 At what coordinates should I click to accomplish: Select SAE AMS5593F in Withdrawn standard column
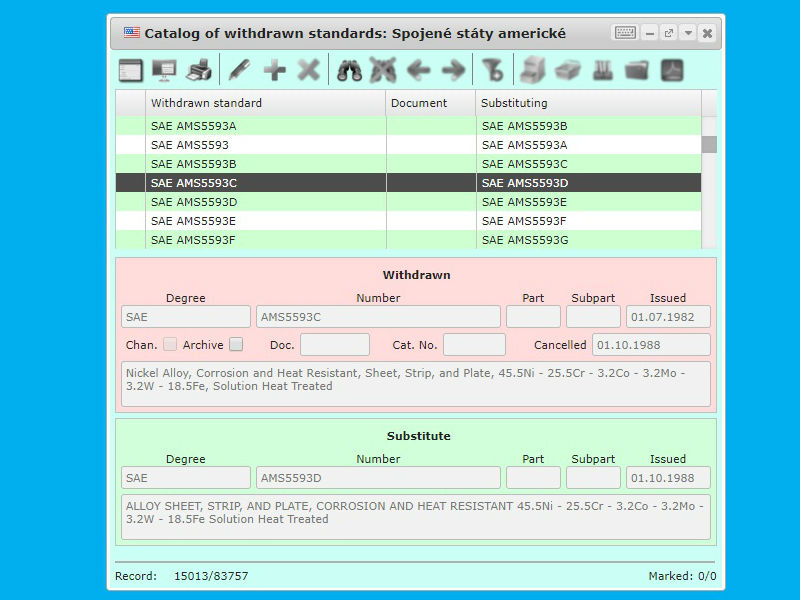click(193, 240)
